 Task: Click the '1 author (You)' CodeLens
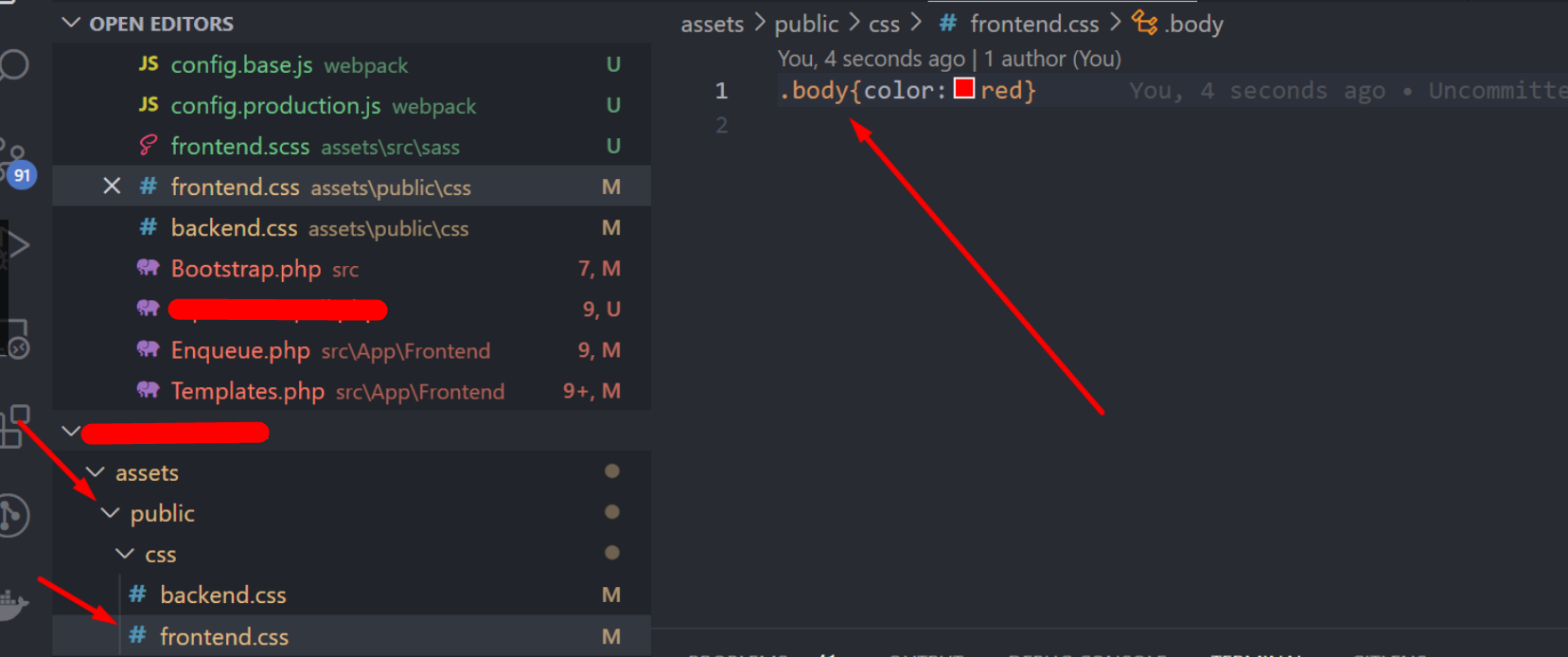1052,59
